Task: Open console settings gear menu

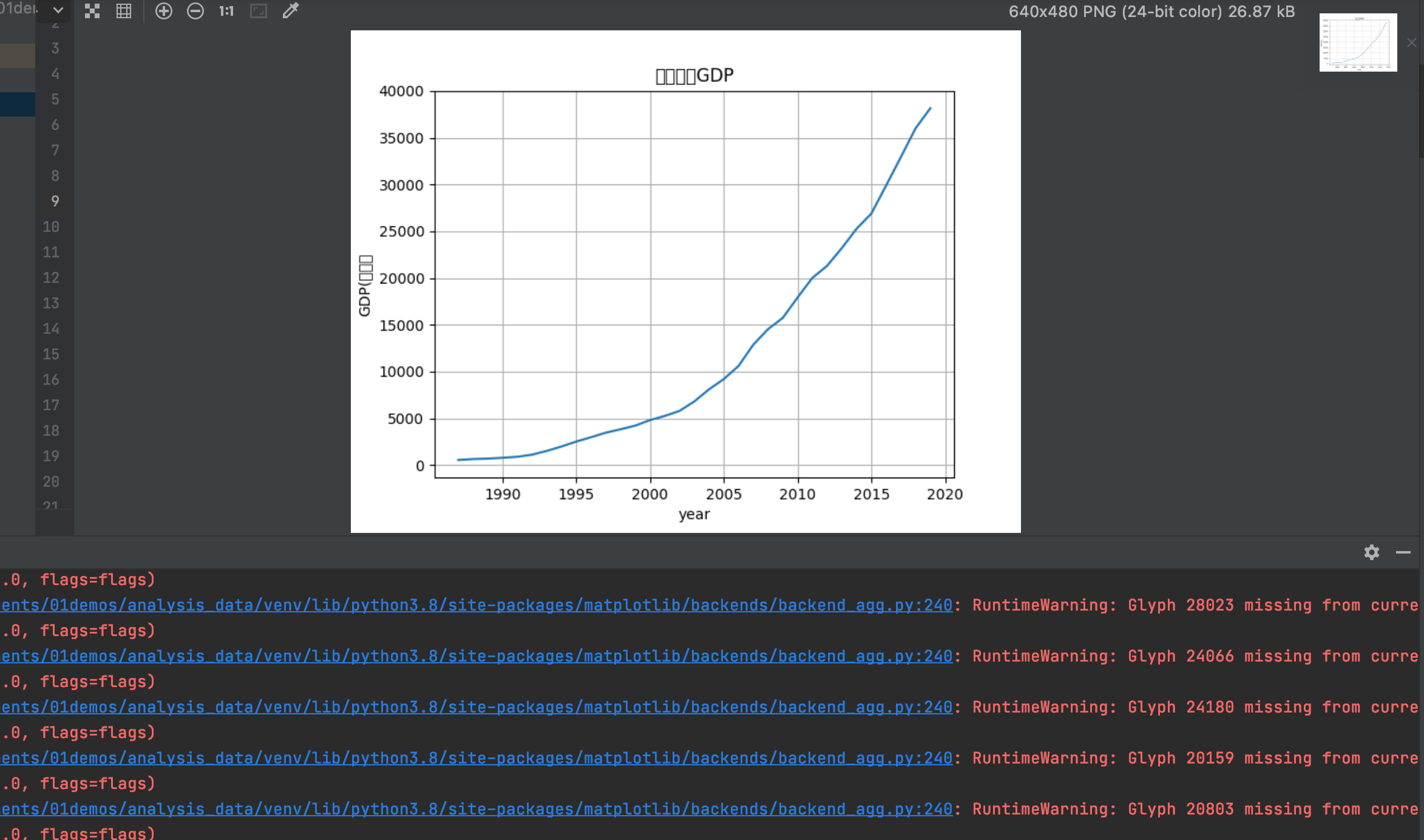Action: (x=1372, y=552)
